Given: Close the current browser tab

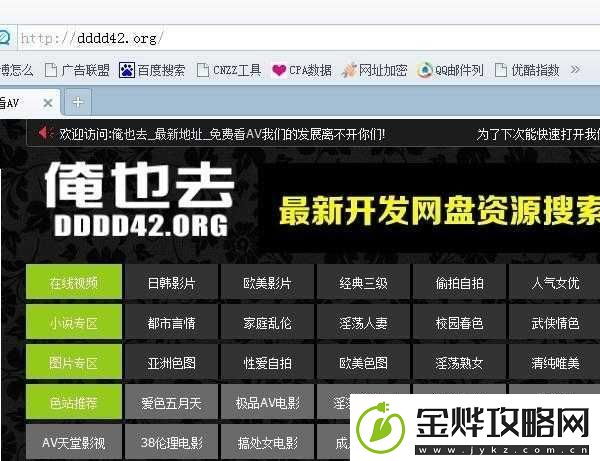Looking at the screenshot, I should [x=48, y=103].
